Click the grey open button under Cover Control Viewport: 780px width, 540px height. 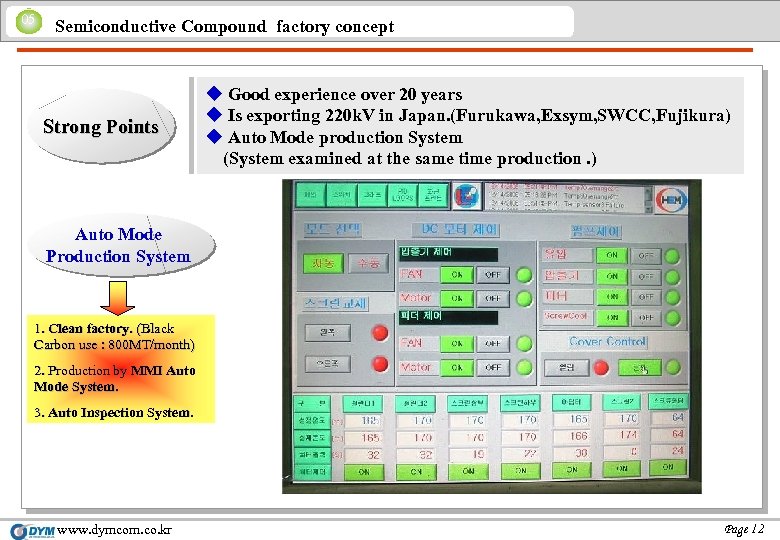pos(566,368)
